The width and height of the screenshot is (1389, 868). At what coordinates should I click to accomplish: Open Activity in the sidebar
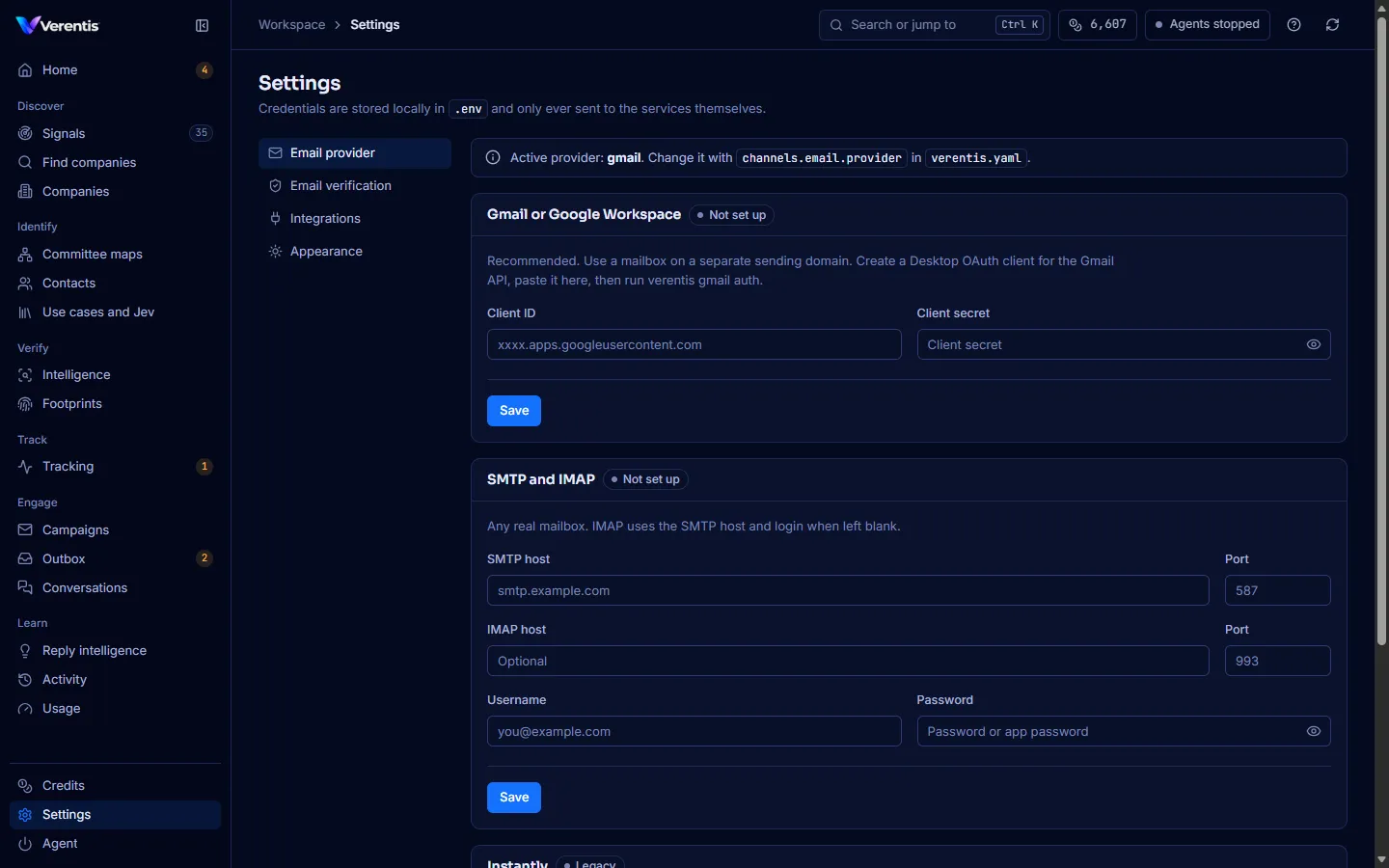point(116,679)
